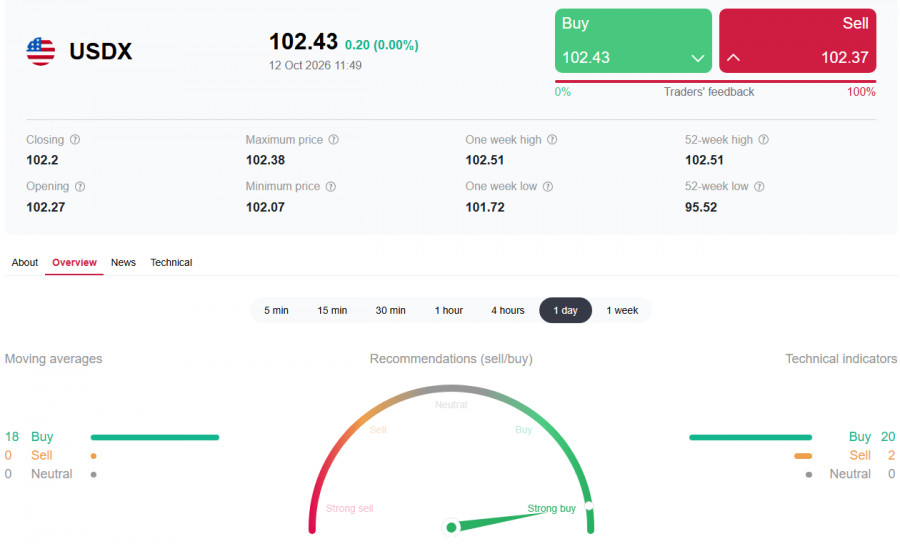900x544 pixels.
Task: Click the One week low value 101.72
Action: click(x=485, y=207)
